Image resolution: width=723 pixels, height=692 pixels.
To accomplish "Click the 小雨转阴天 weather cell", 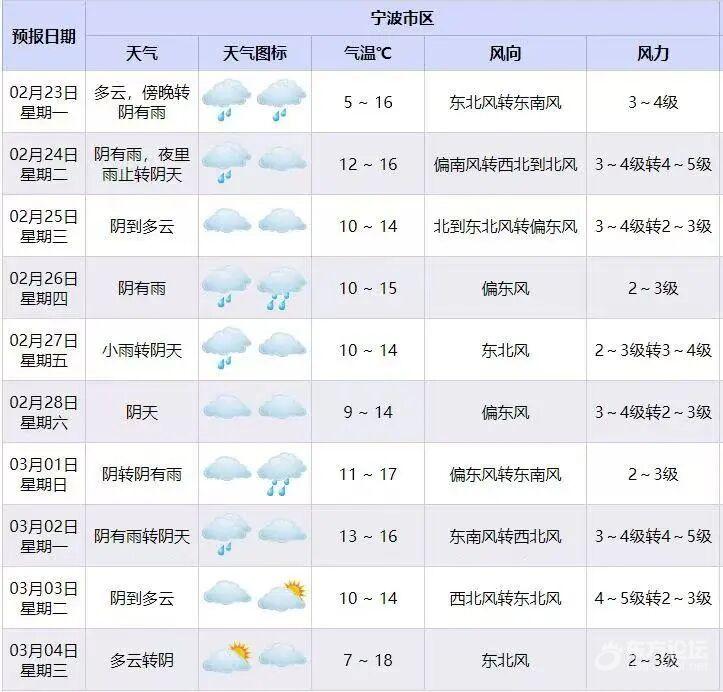I will pos(142,350).
